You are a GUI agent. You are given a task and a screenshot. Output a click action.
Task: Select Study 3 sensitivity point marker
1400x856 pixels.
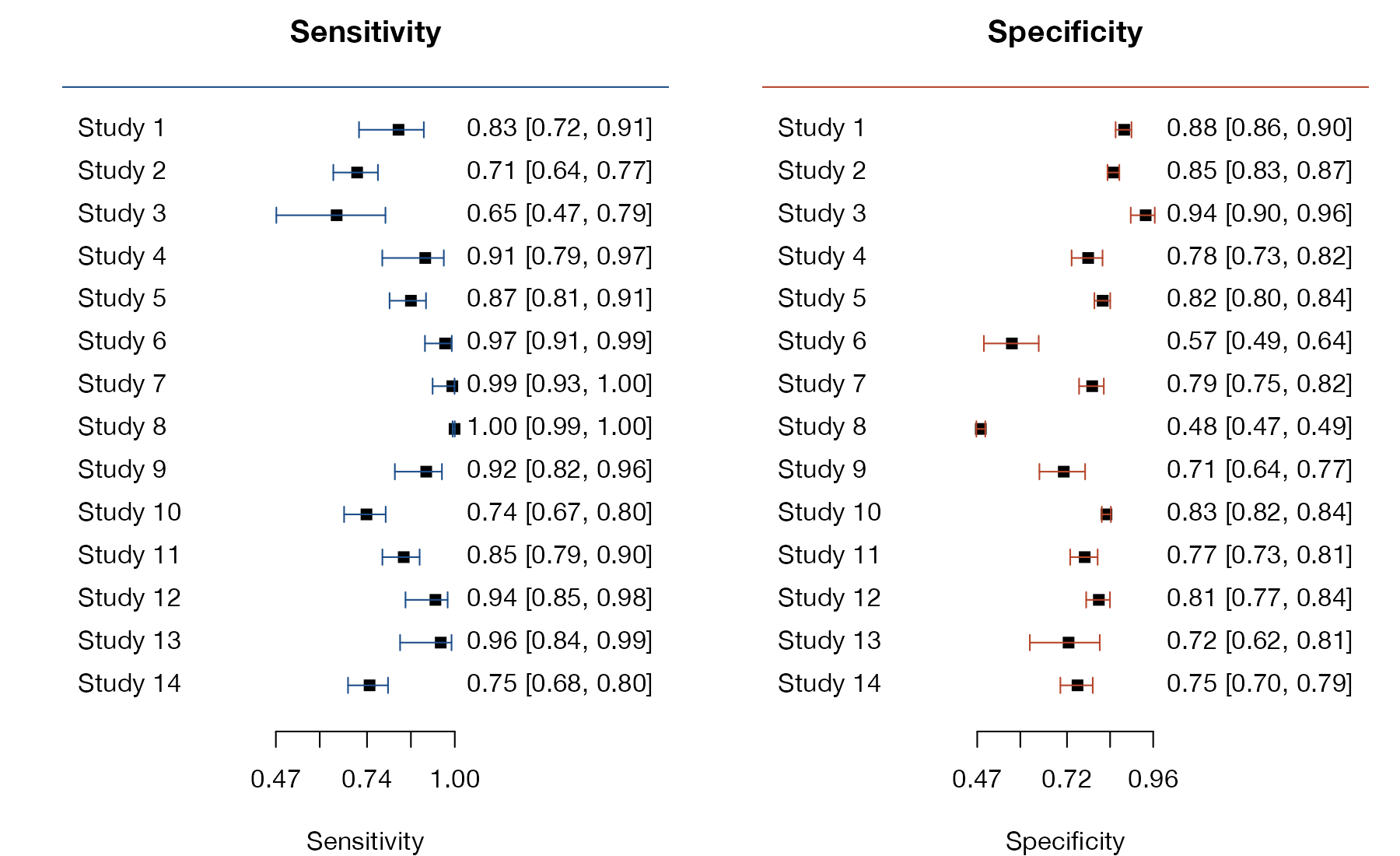tap(336, 215)
